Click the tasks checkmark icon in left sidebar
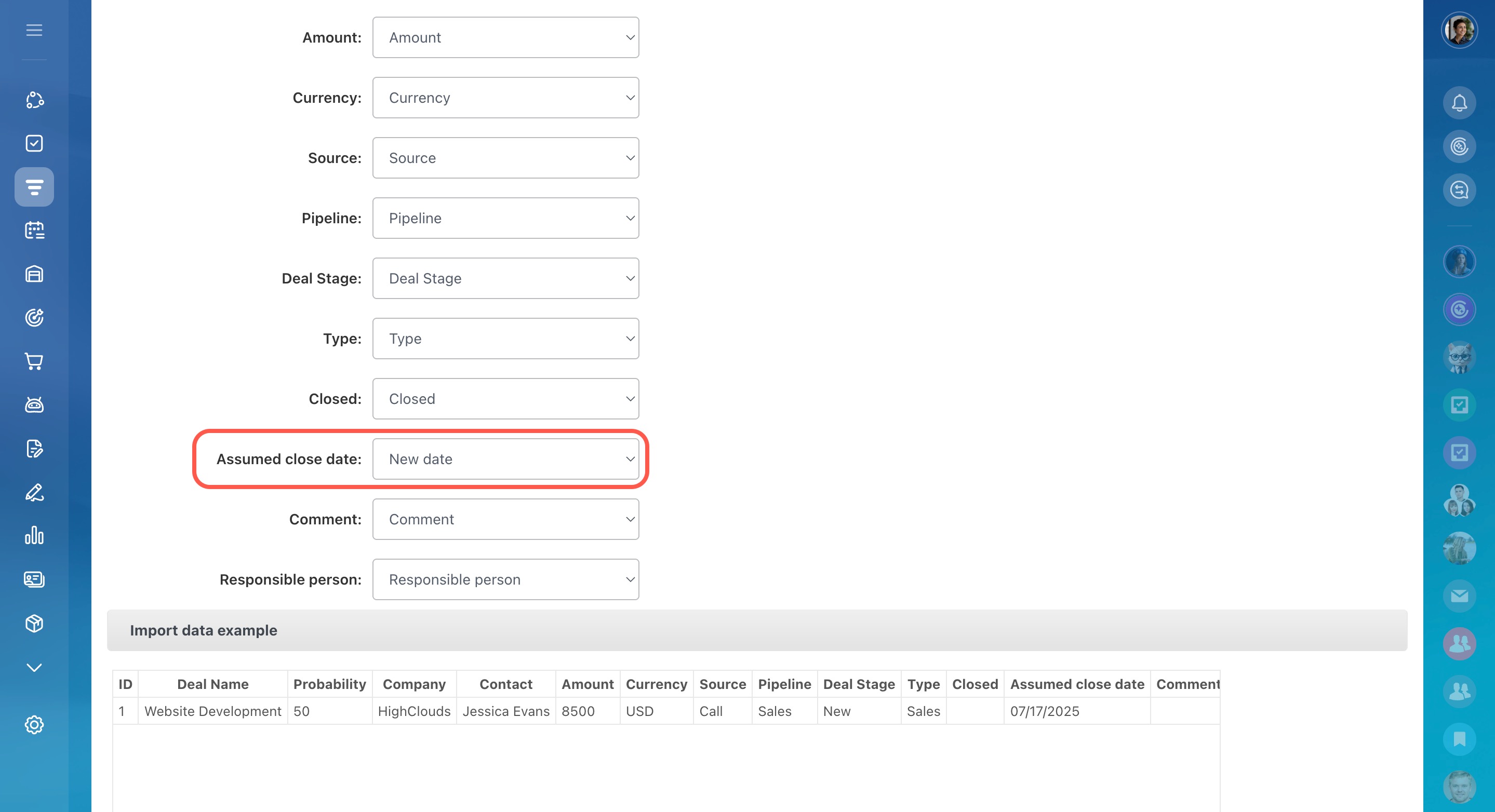1495x812 pixels. tap(34, 143)
